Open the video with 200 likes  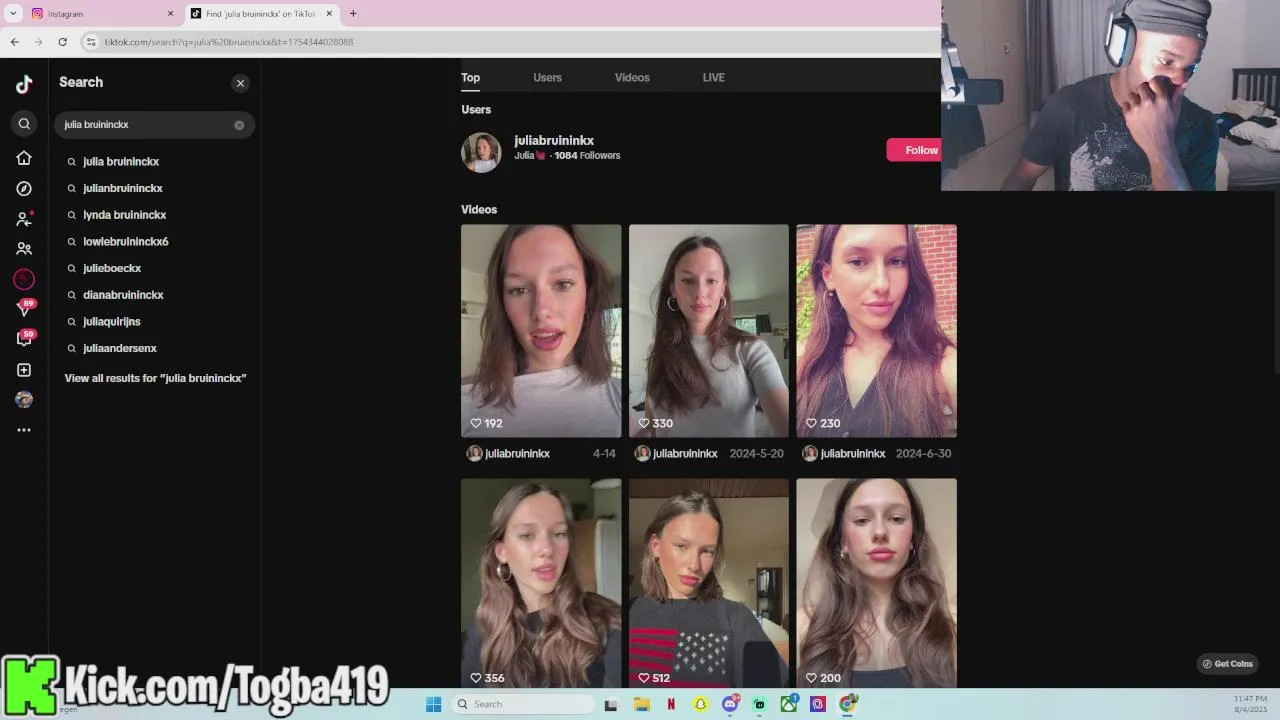tap(876, 583)
